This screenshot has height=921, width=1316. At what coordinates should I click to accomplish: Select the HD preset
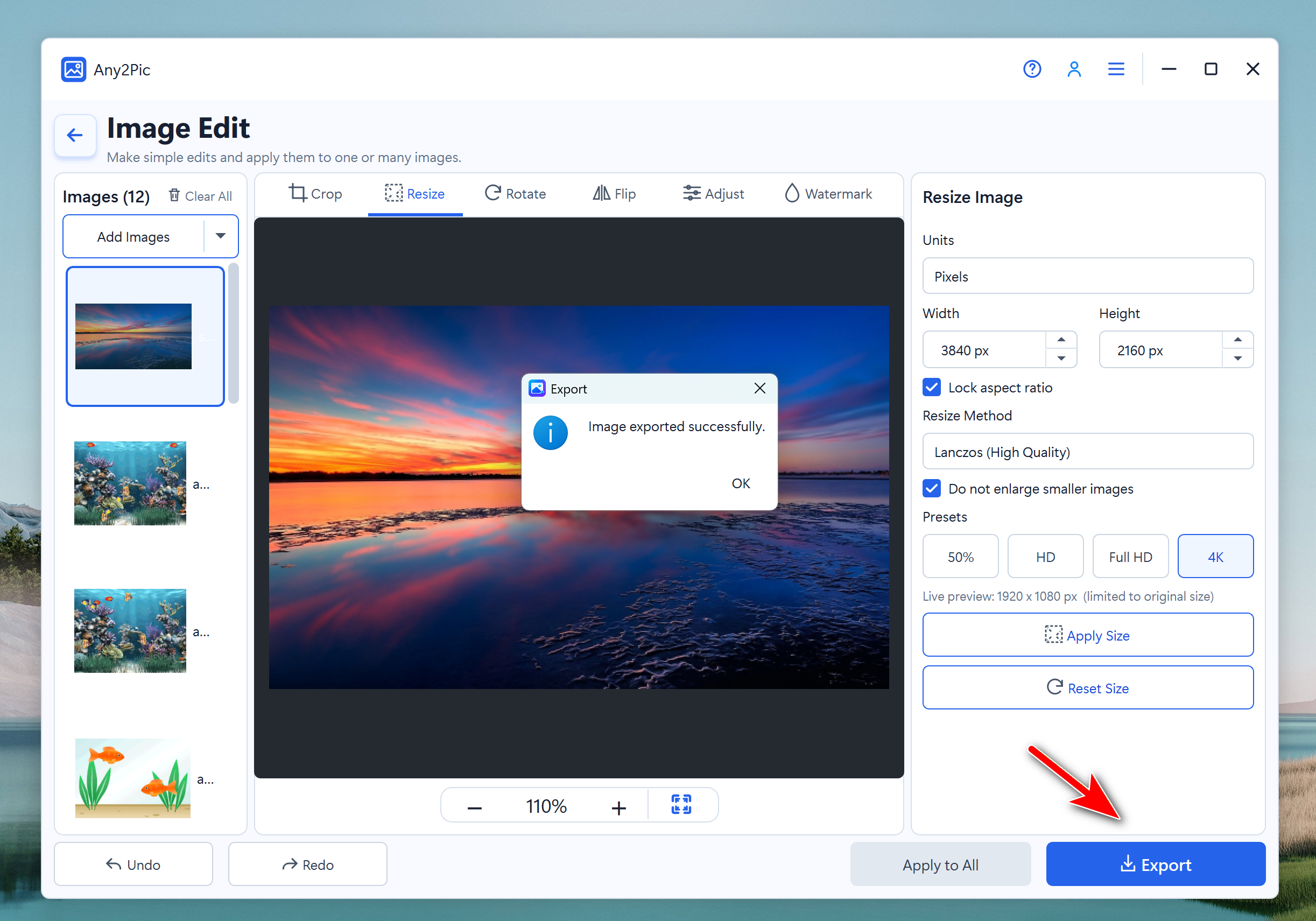[1045, 557]
